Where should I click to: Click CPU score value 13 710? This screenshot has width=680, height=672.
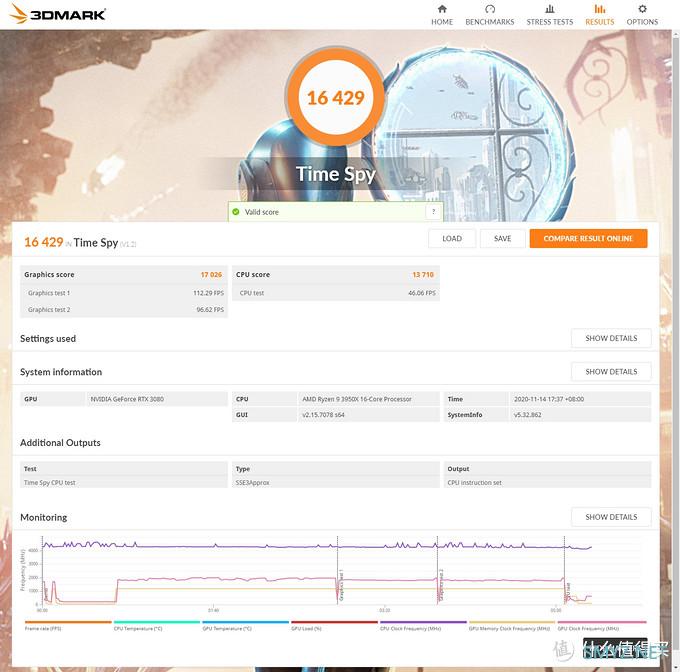[423, 274]
